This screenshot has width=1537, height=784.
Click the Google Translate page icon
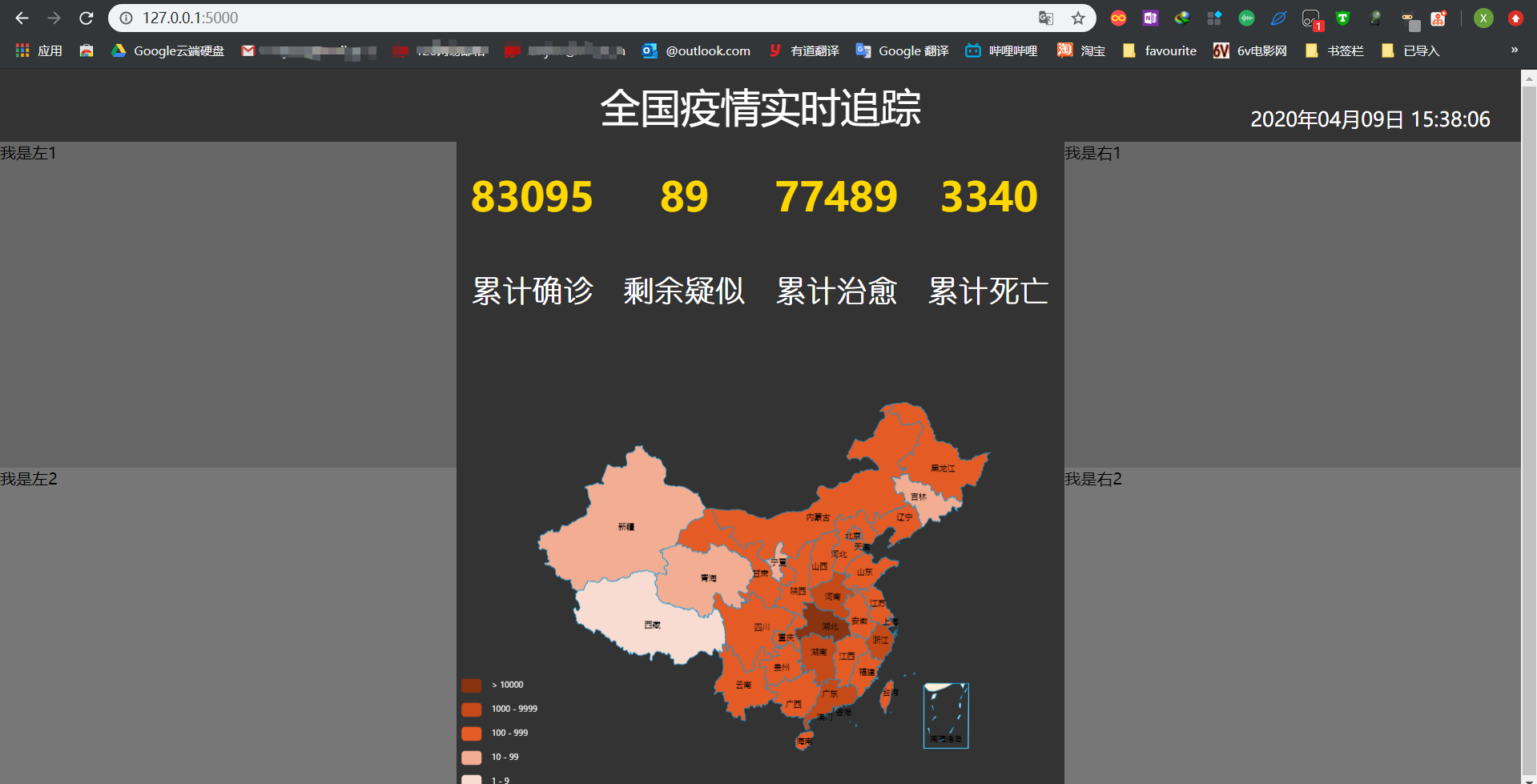(x=1046, y=18)
